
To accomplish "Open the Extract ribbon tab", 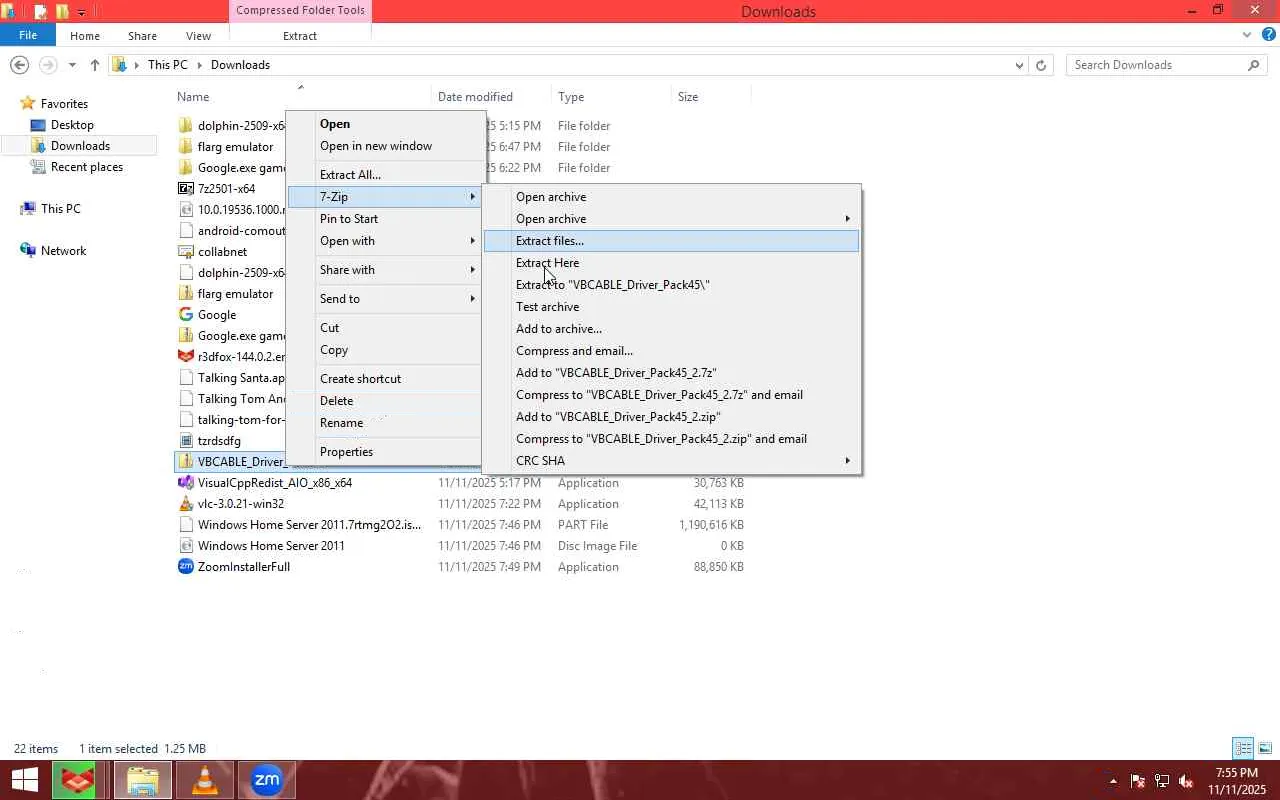I will (x=300, y=36).
